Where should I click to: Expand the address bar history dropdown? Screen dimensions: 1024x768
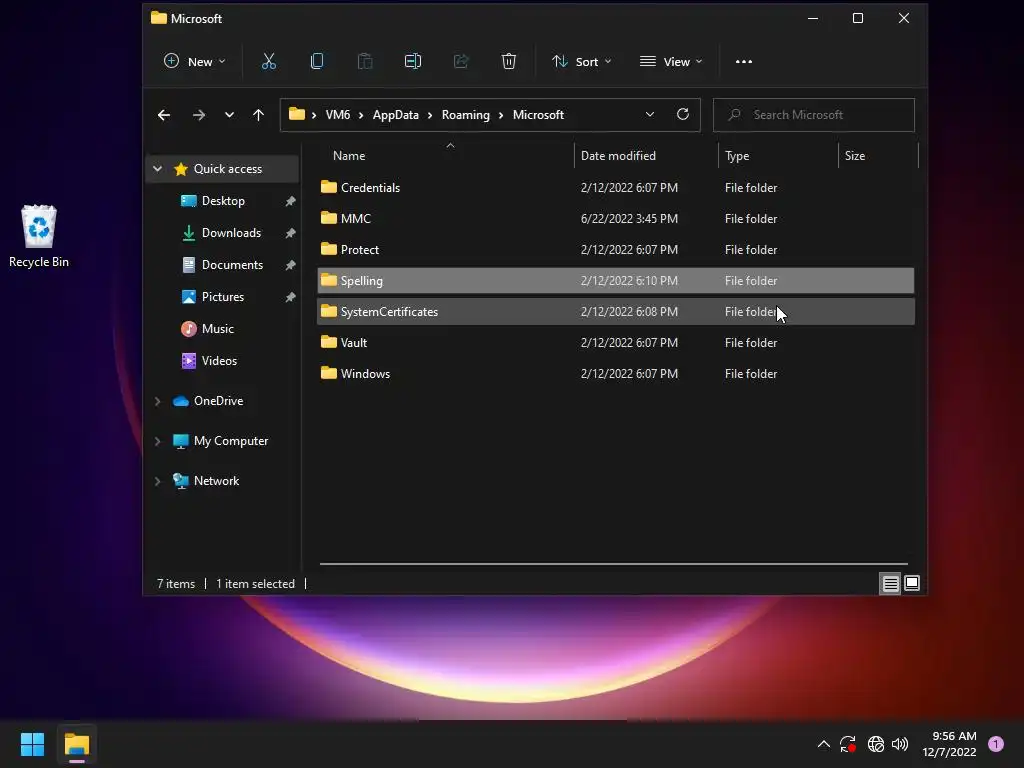(x=650, y=114)
